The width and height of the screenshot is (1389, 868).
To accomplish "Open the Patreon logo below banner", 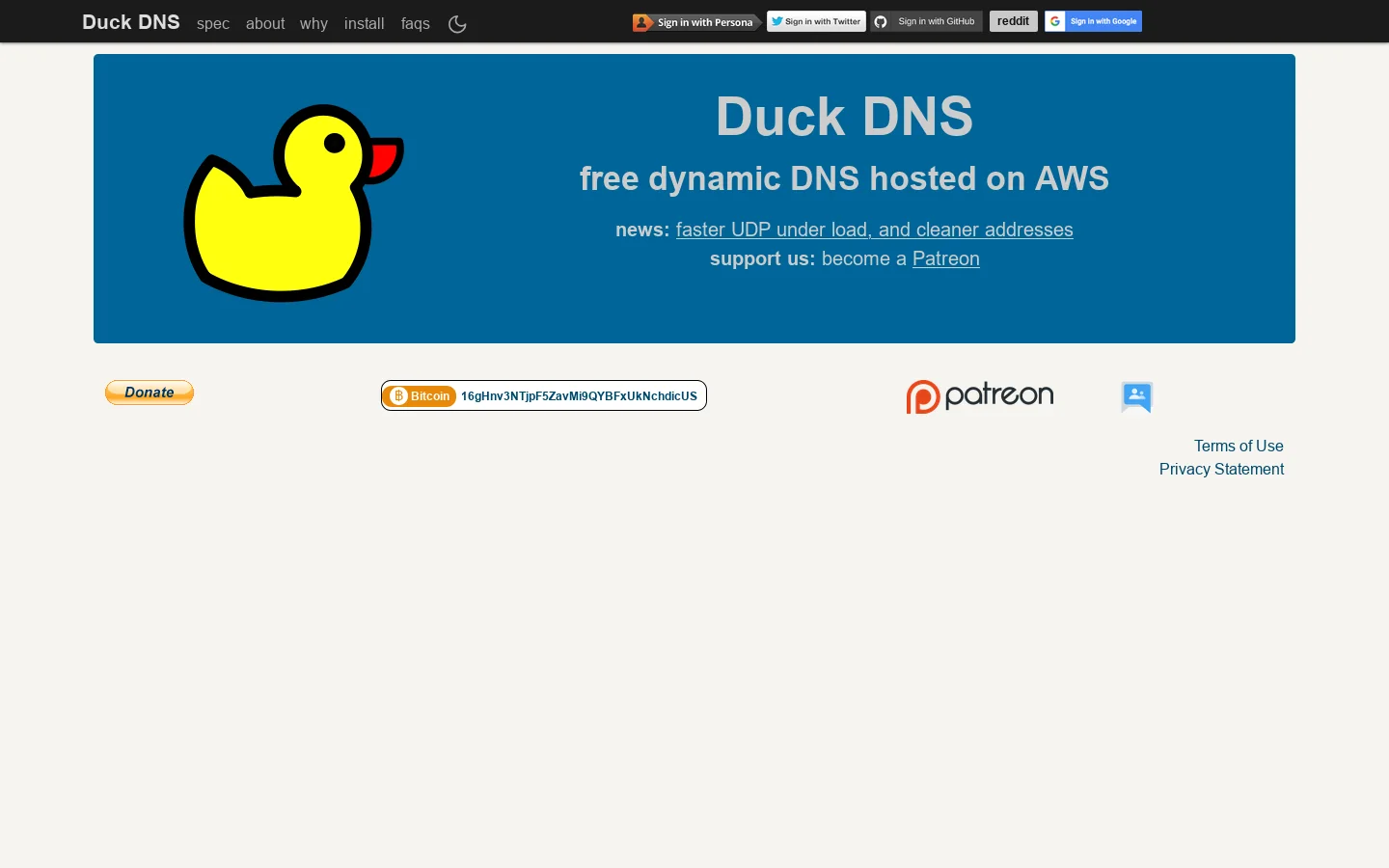I will 980,396.
